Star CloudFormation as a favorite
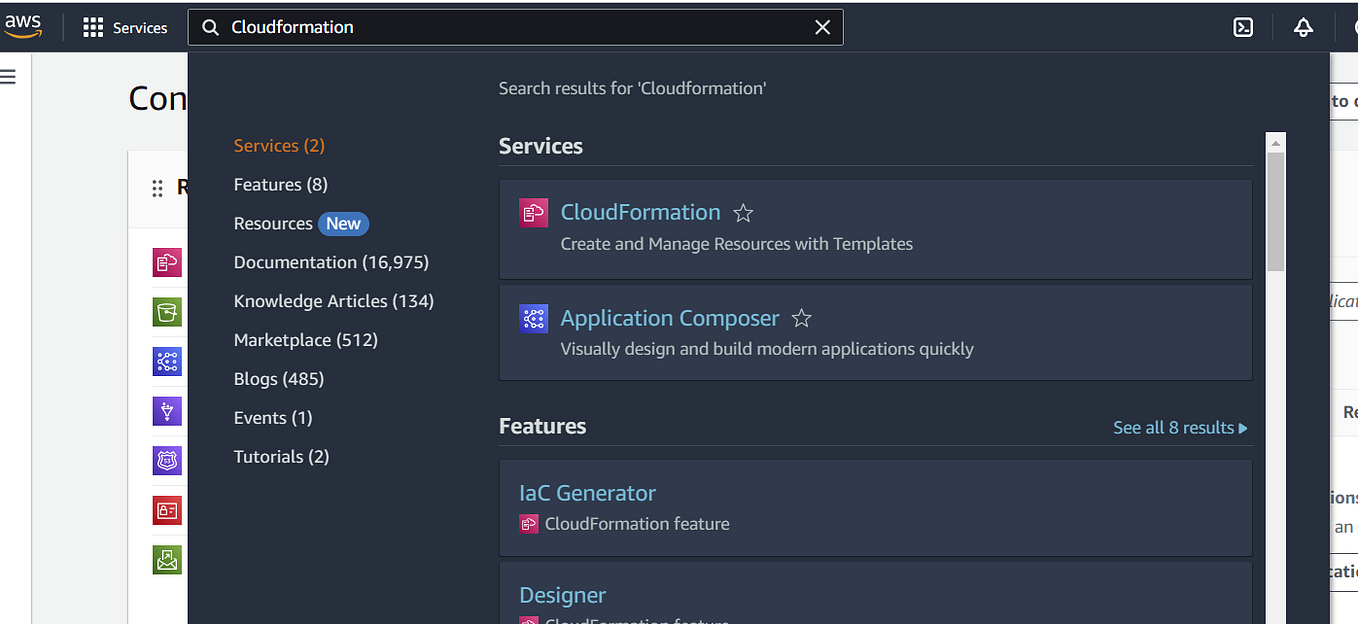Screen dimensions: 1358x624 743,212
